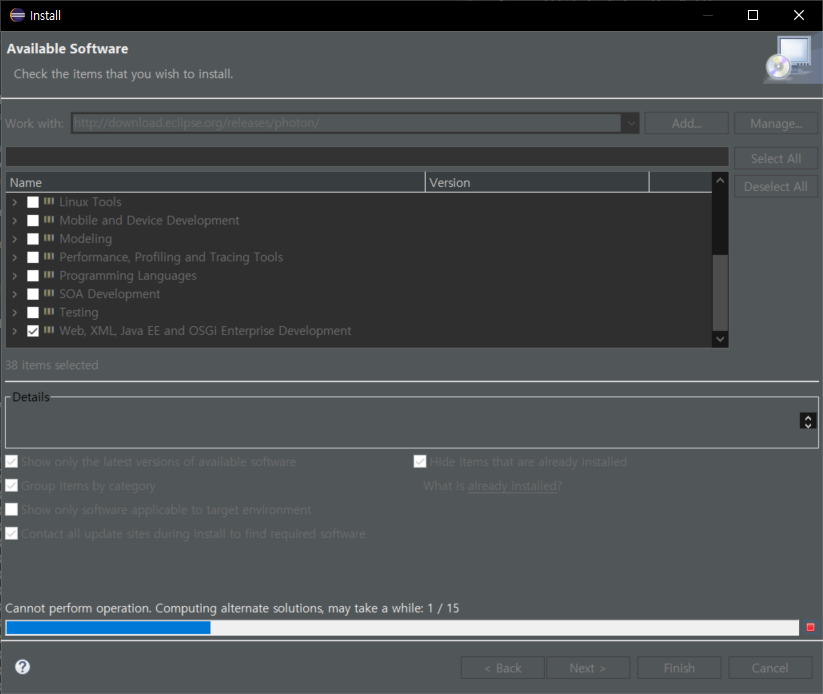The image size is (823, 694).
Task: Maximize the Install window
Action: [x=753, y=15]
